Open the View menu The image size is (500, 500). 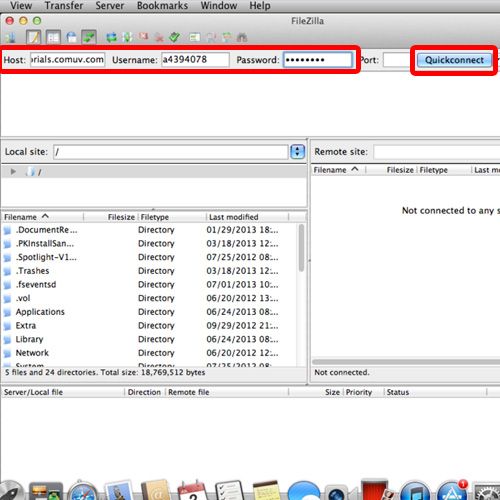coord(21,6)
